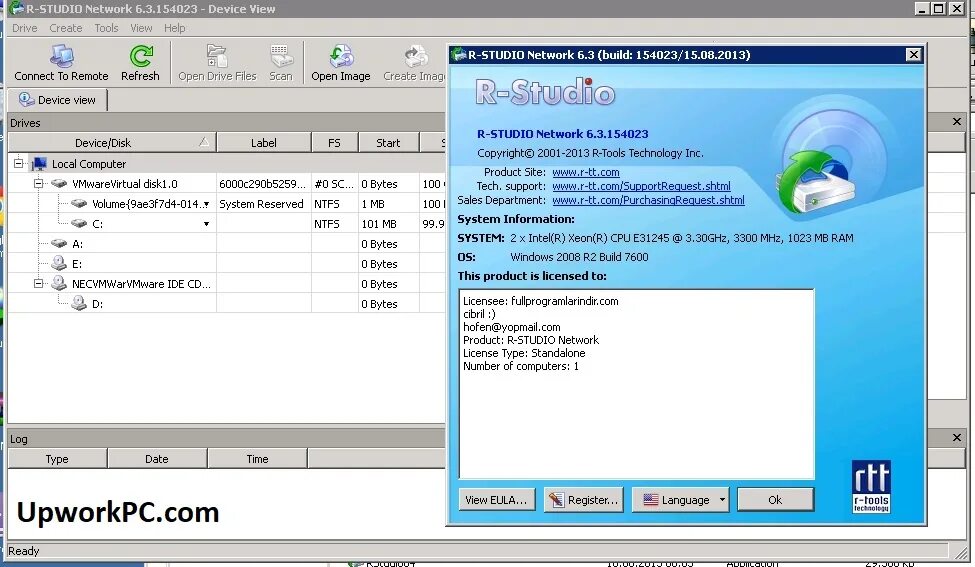Click the Refresh toolbar icon

[141, 56]
